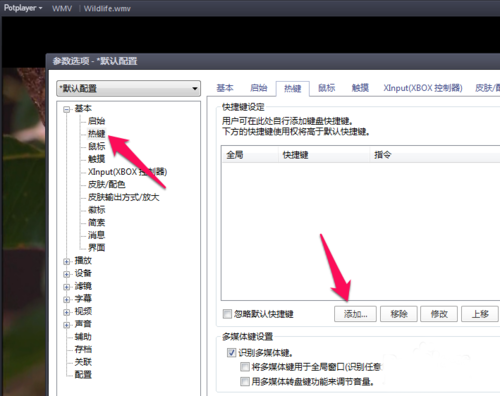Enable 忽略默认快捷键 checkbox
The image size is (500, 396).
227,314
